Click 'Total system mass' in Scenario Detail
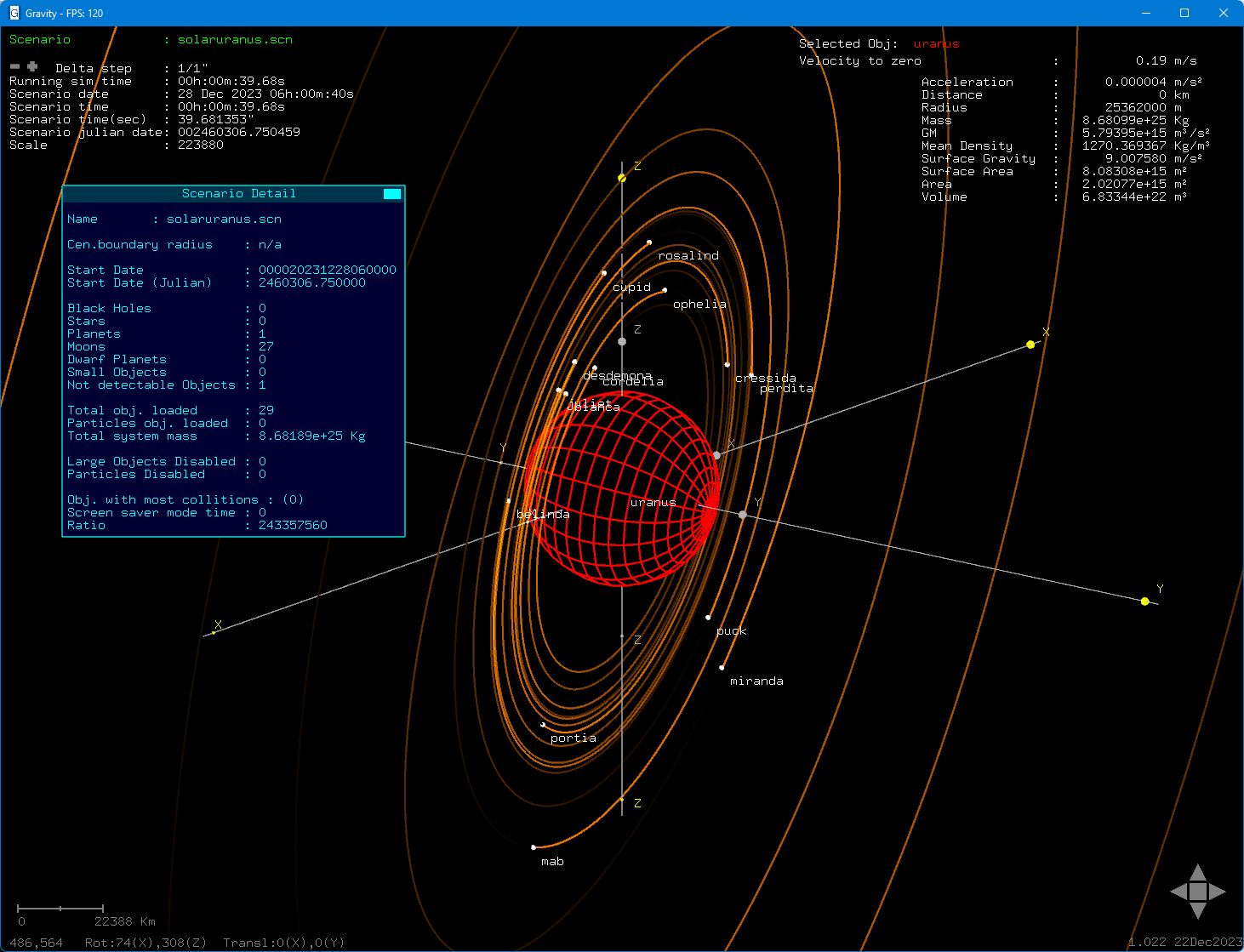Screen dimensions: 1244x952 pyautogui.click(x=132, y=436)
